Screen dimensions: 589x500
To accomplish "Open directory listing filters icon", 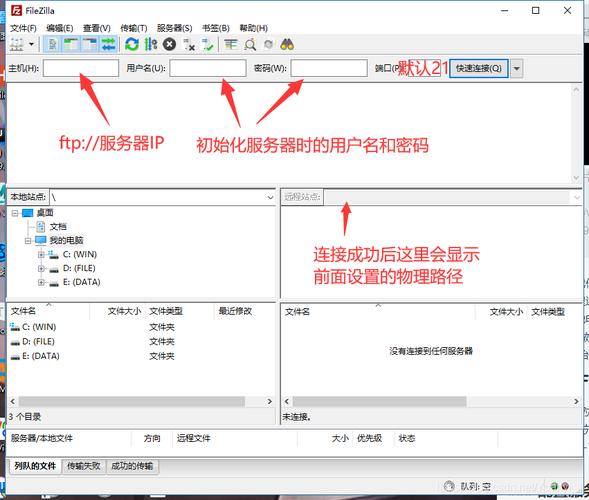I will coord(231,44).
